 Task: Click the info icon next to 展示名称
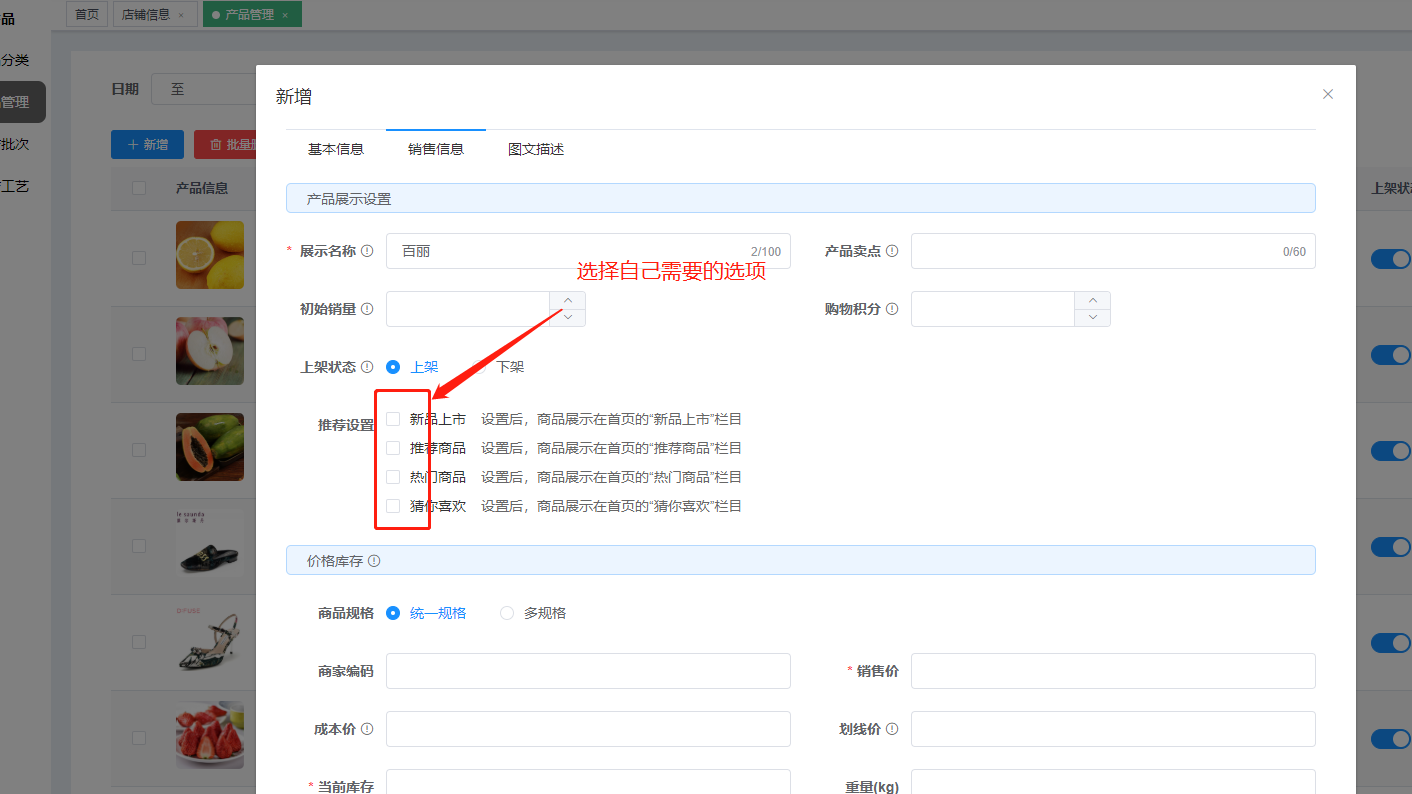click(x=367, y=252)
